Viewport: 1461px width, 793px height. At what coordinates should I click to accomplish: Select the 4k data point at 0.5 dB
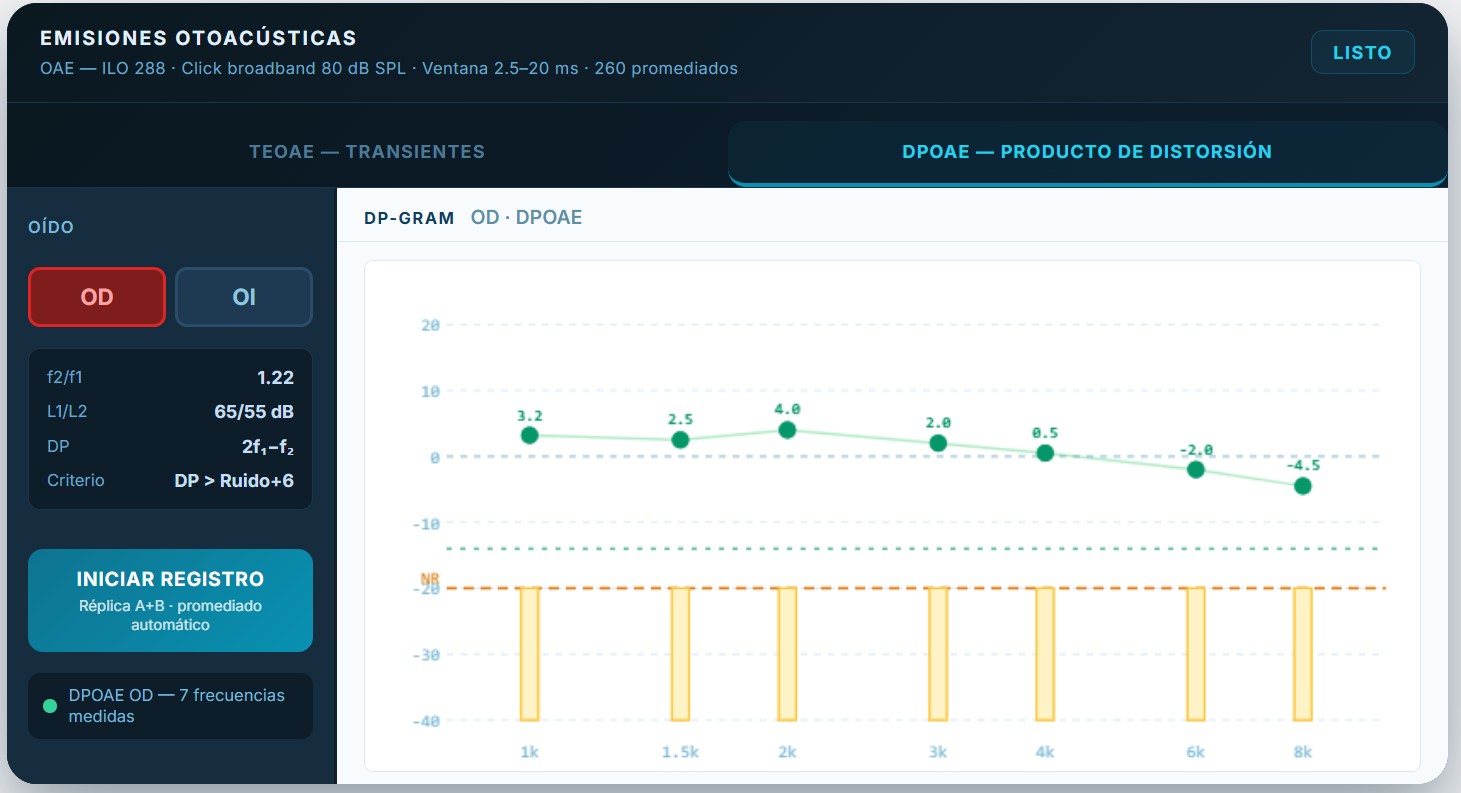click(1045, 453)
